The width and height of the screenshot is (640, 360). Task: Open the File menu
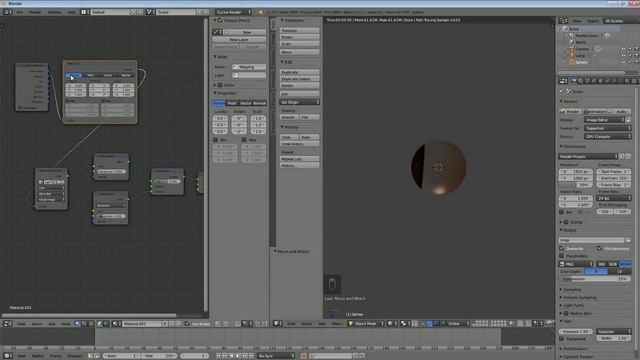pyautogui.click(x=19, y=12)
